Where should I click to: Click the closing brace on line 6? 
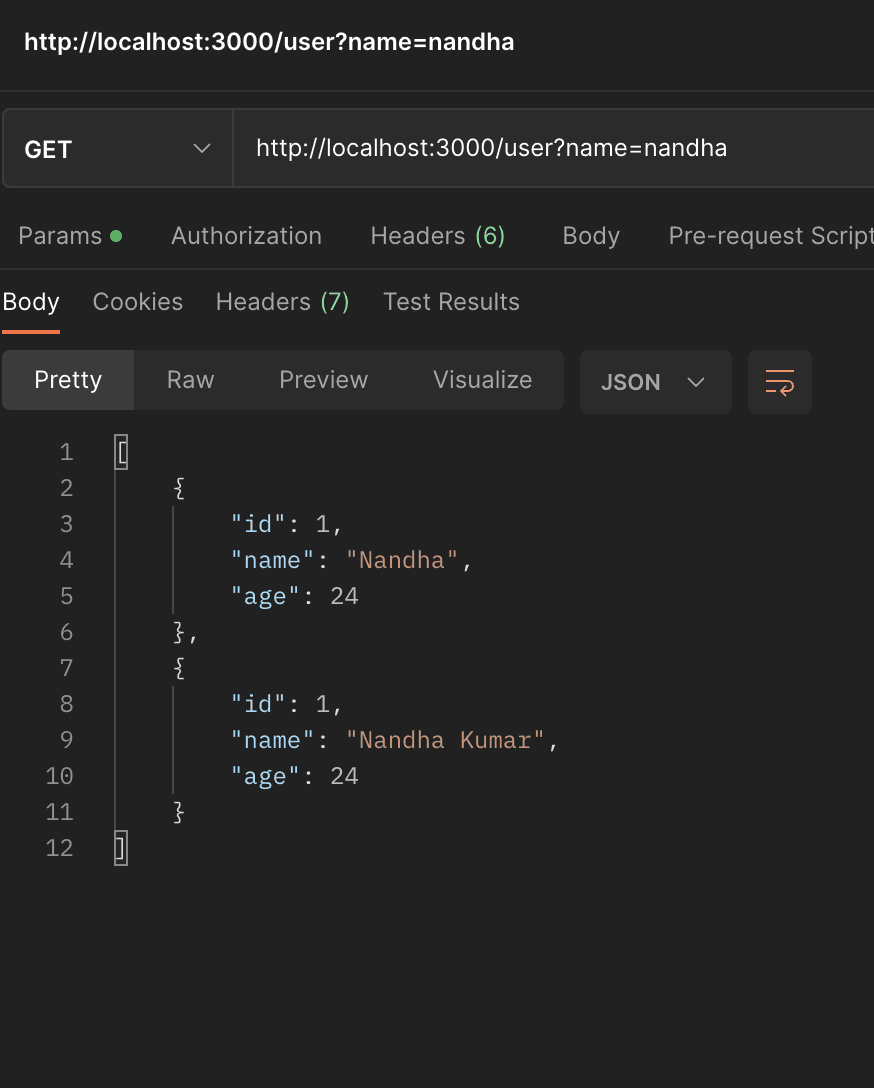point(179,632)
